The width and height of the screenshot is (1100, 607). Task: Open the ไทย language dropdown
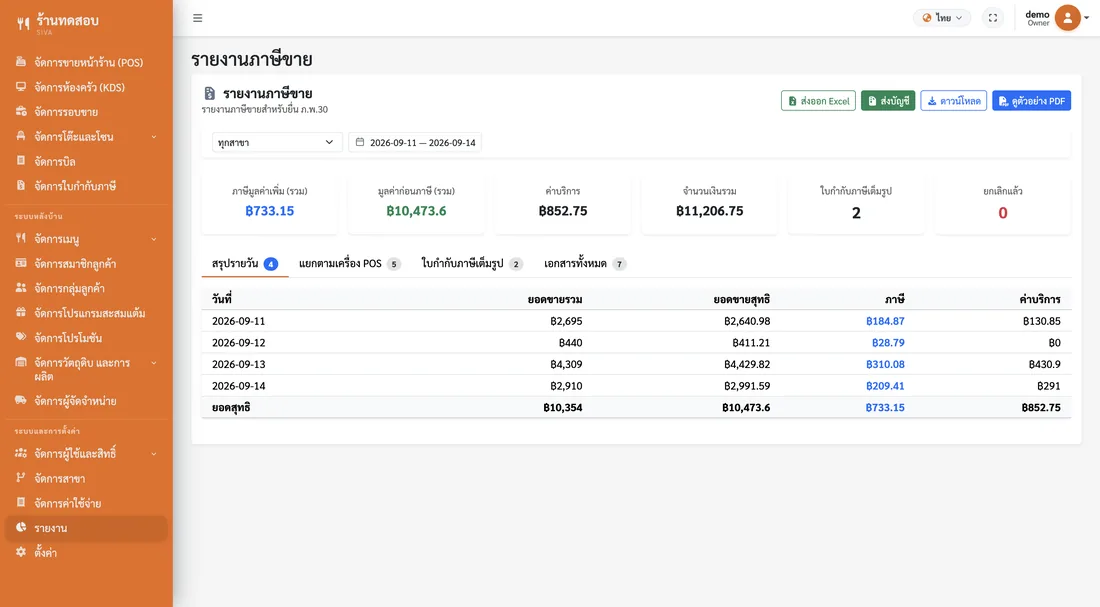click(942, 18)
